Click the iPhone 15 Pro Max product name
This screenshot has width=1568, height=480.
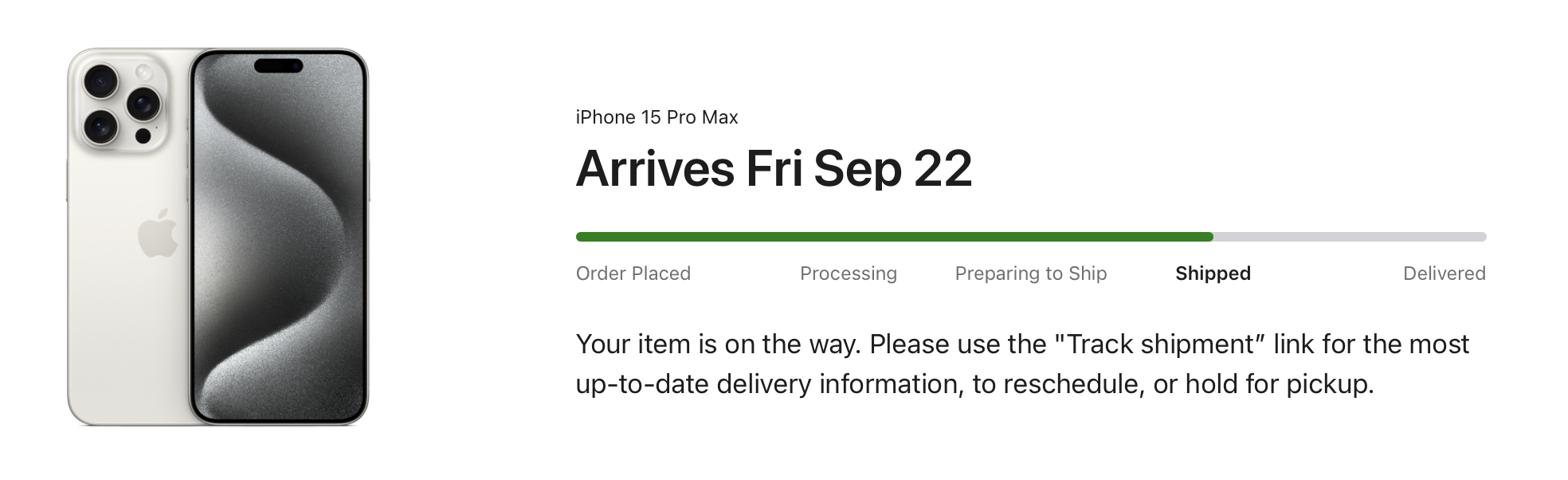click(657, 117)
